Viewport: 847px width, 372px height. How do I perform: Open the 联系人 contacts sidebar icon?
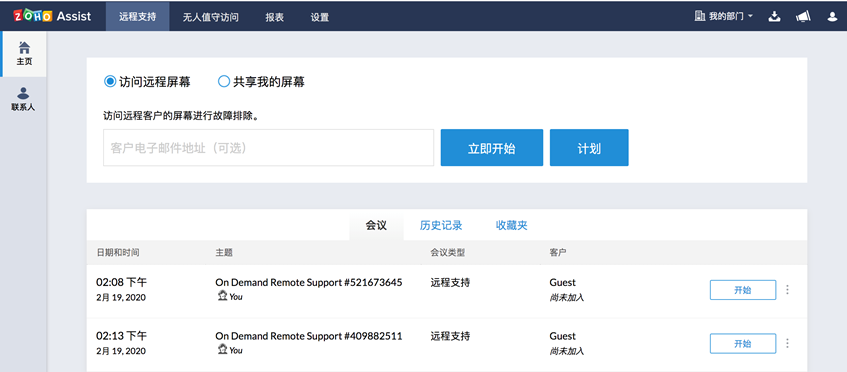23,99
